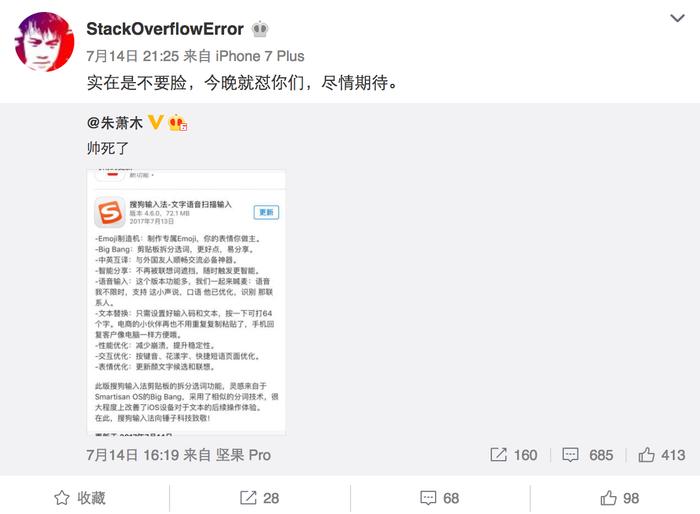
Task: Open original post comments showing 685
Action: pos(587,455)
